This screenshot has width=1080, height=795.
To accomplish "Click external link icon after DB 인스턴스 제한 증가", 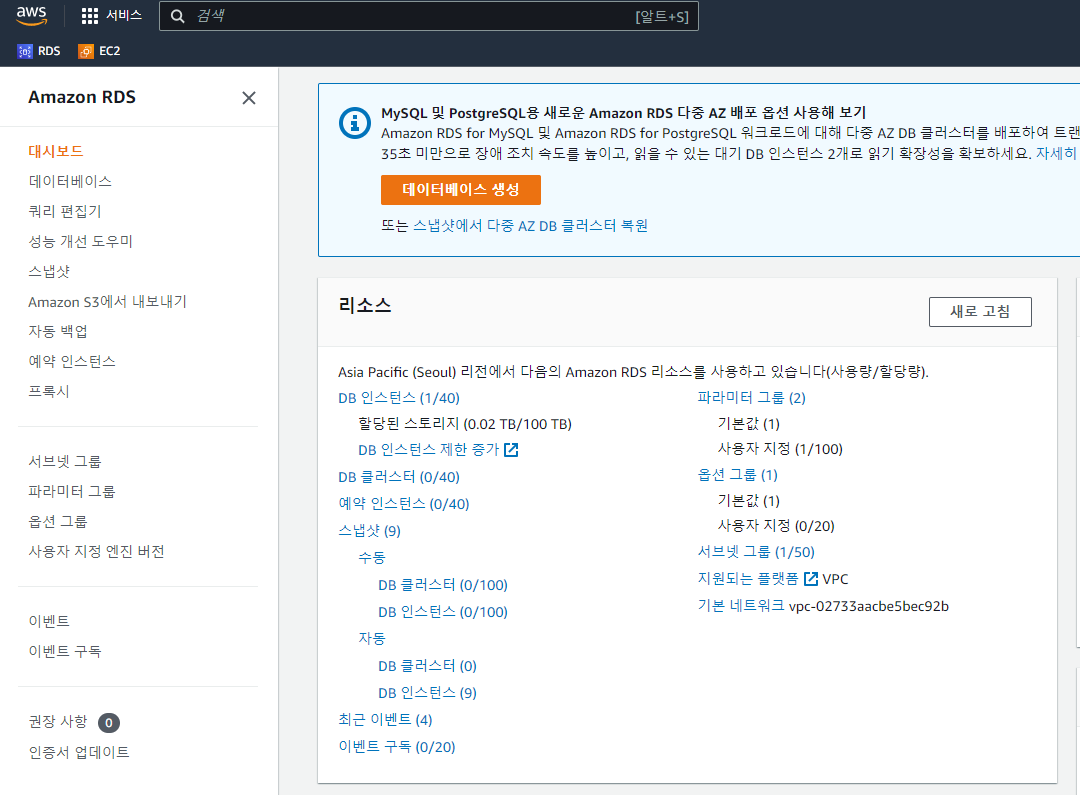I will [x=510, y=450].
